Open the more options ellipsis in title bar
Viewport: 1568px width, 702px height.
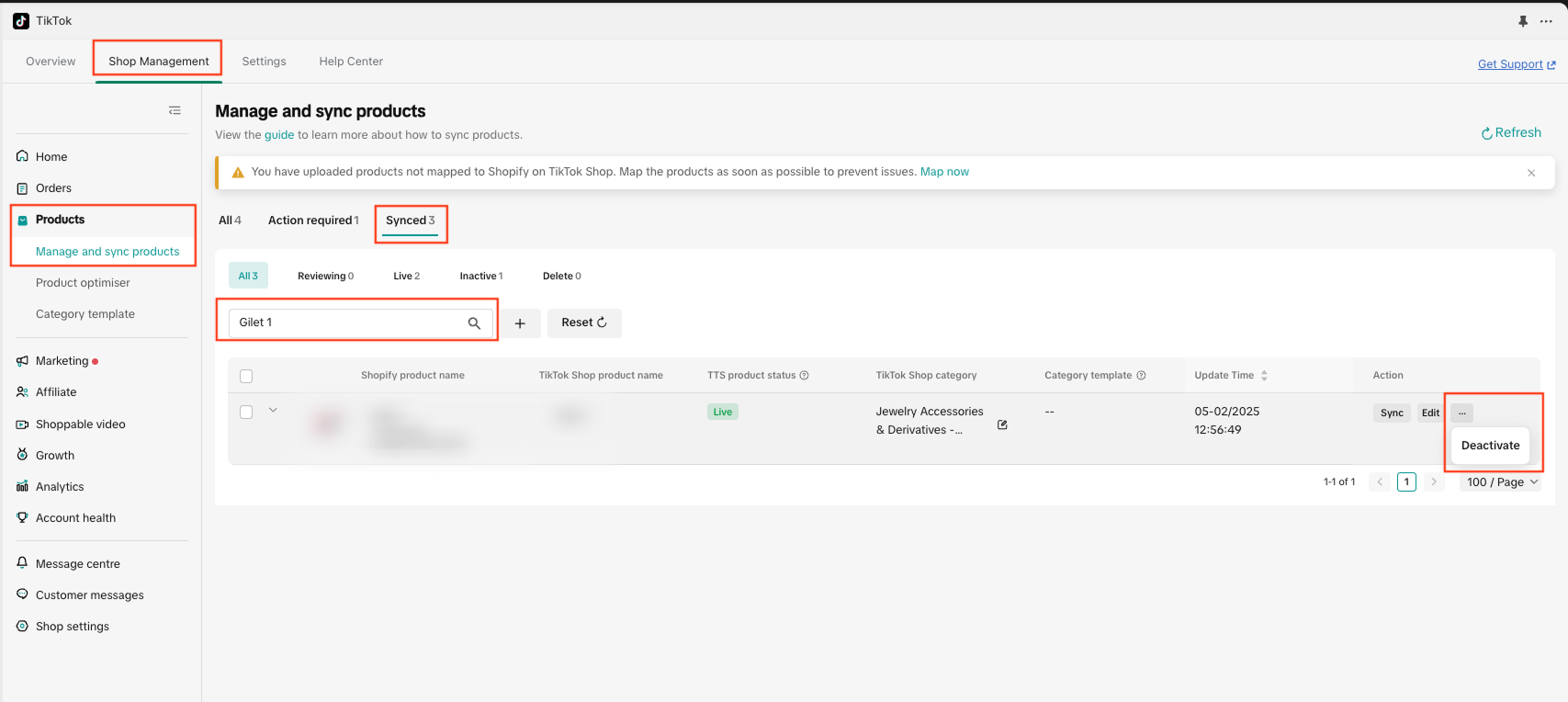[1546, 21]
